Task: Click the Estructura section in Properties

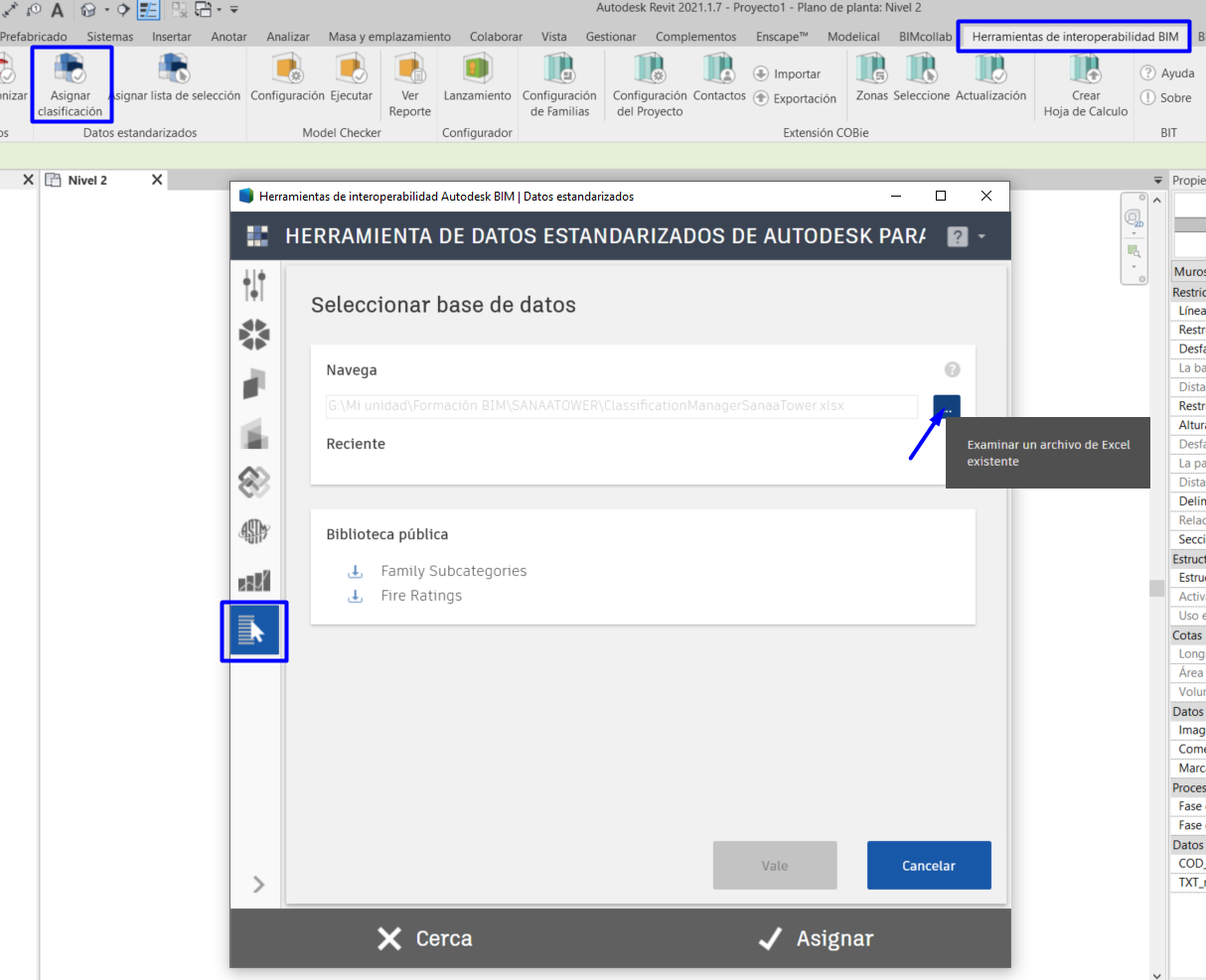Action: (x=1188, y=559)
